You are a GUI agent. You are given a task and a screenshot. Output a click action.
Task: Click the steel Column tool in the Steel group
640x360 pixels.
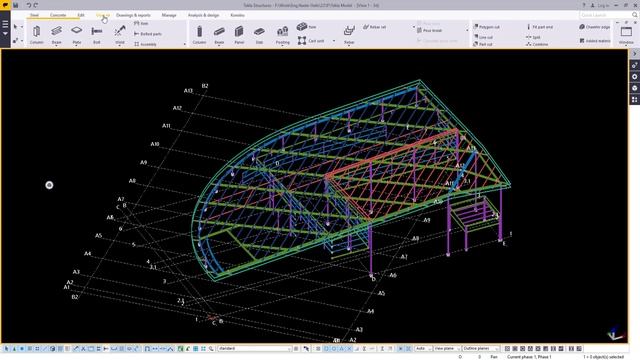pos(36,35)
